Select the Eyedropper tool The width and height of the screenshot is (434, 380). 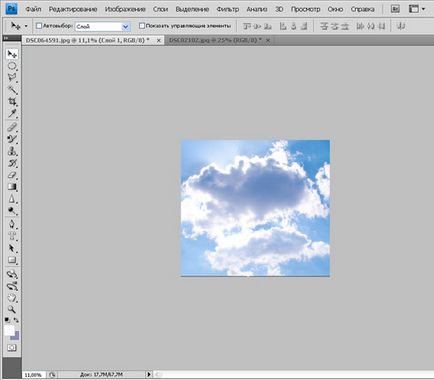12,113
